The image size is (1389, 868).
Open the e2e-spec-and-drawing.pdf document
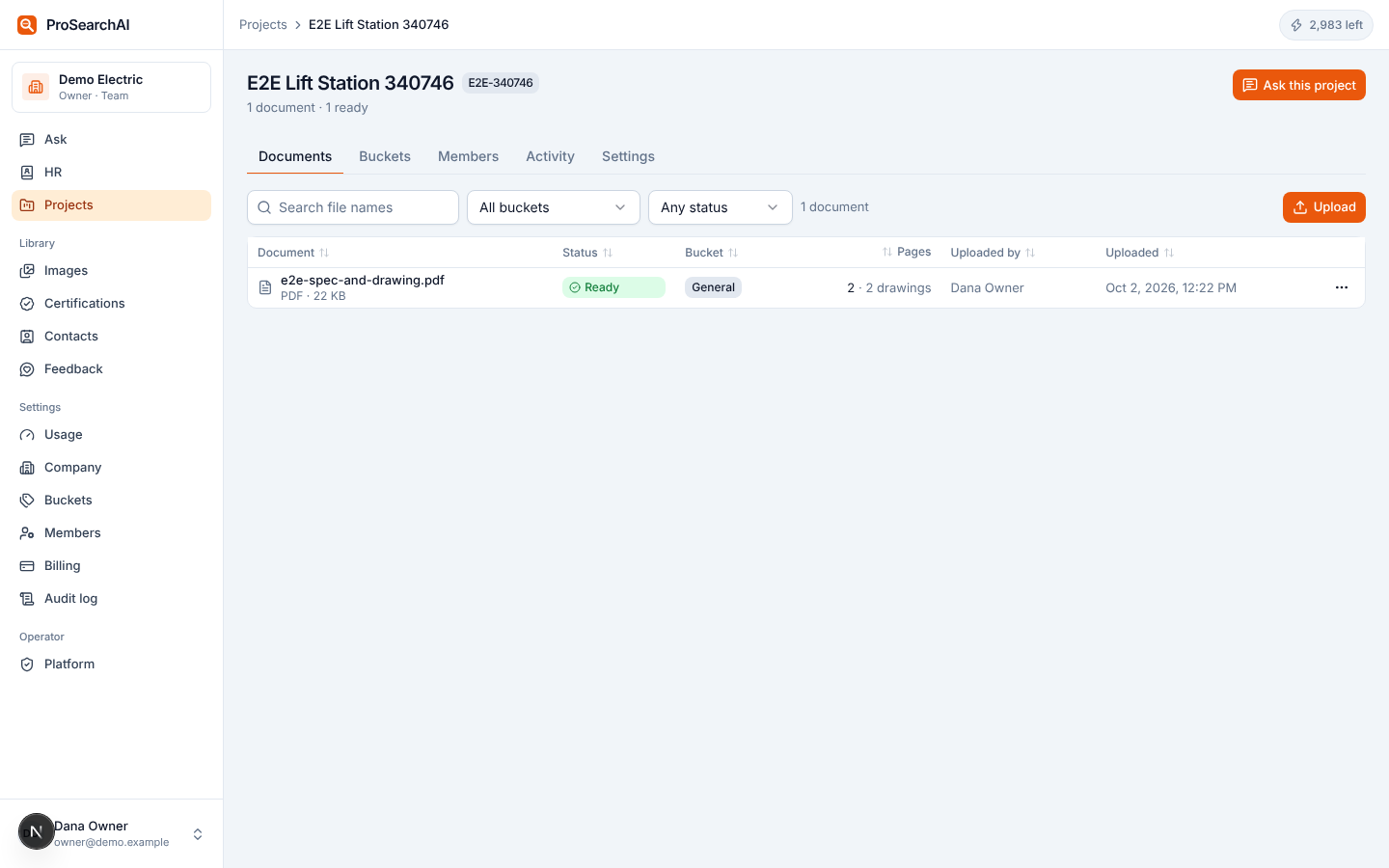click(363, 281)
